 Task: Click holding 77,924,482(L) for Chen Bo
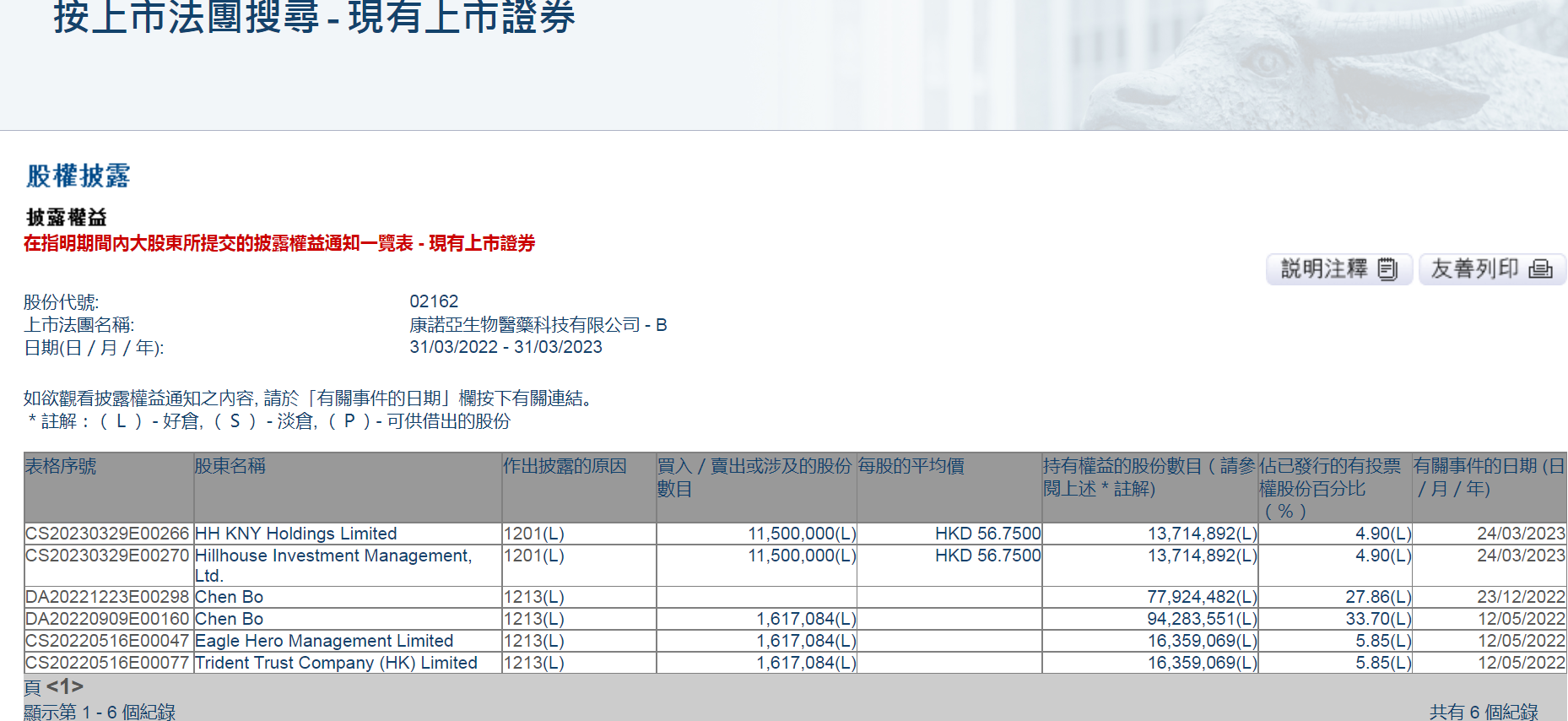pyautogui.click(x=1202, y=597)
